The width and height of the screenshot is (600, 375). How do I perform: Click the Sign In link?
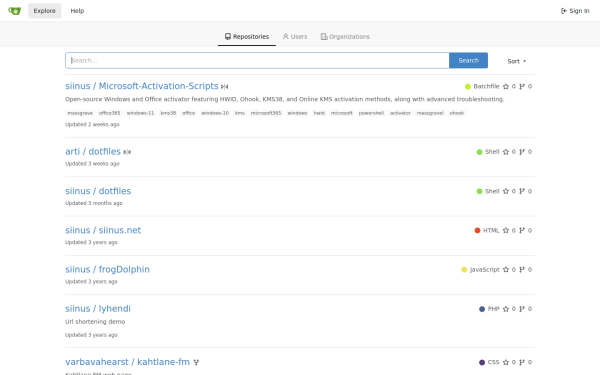tap(575, 11)
